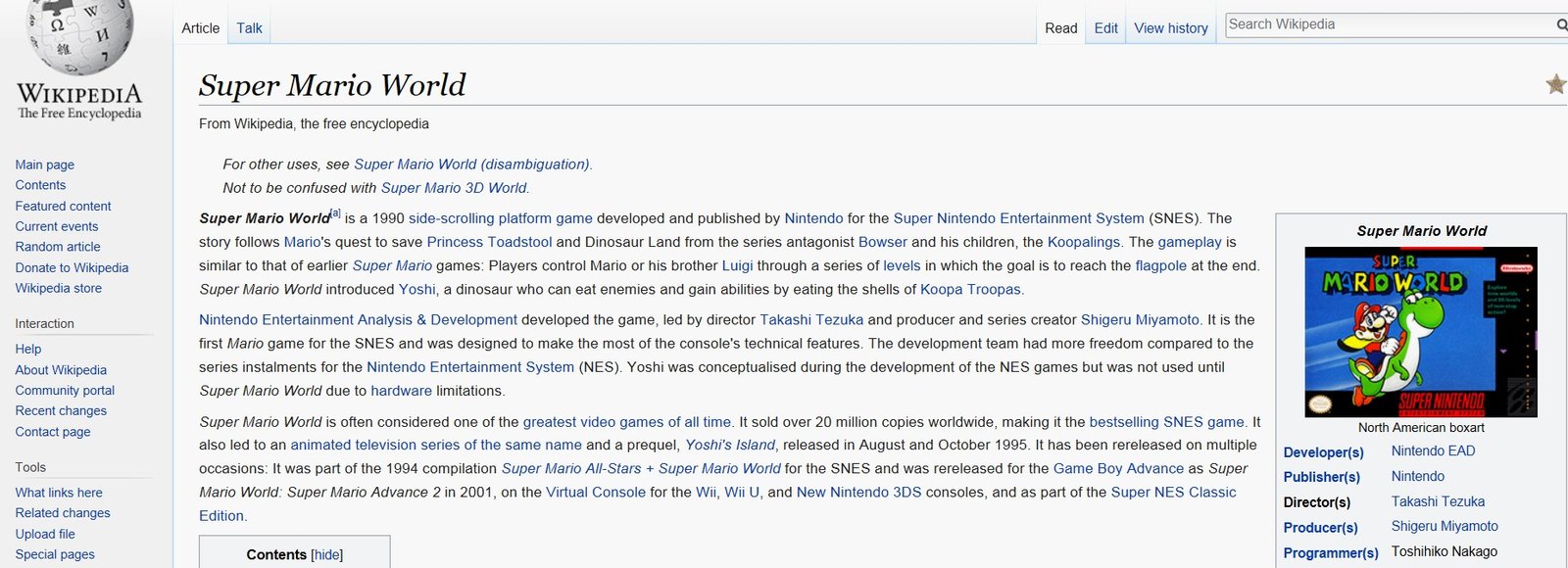Open Super Mario All-Stars + Super Mario World link
The image size is (1568, 568).
coord(641,468)
